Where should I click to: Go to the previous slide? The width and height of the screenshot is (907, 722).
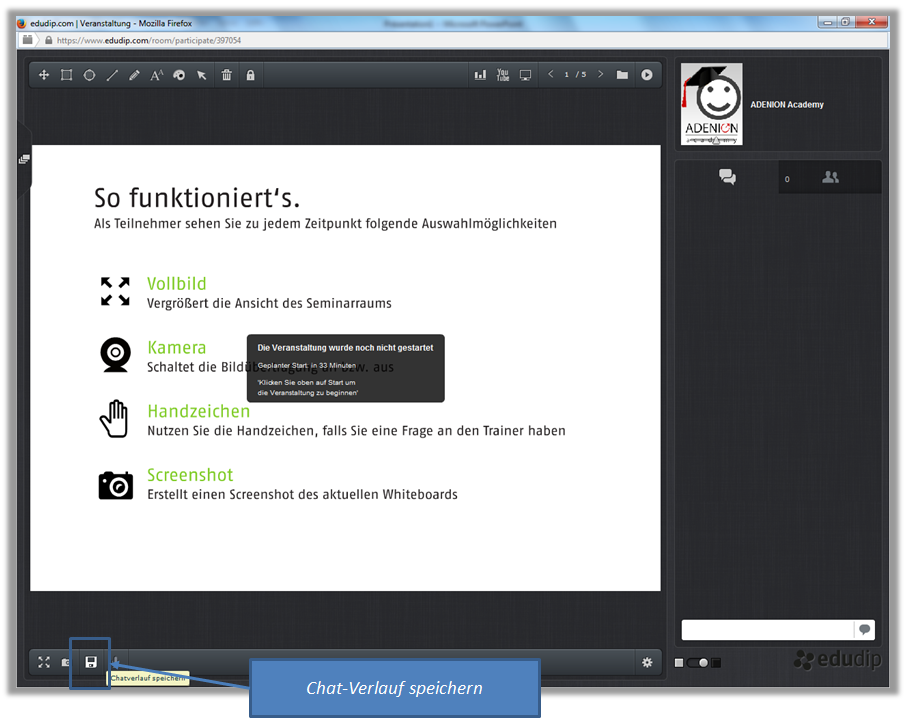[x=551, y=75]
